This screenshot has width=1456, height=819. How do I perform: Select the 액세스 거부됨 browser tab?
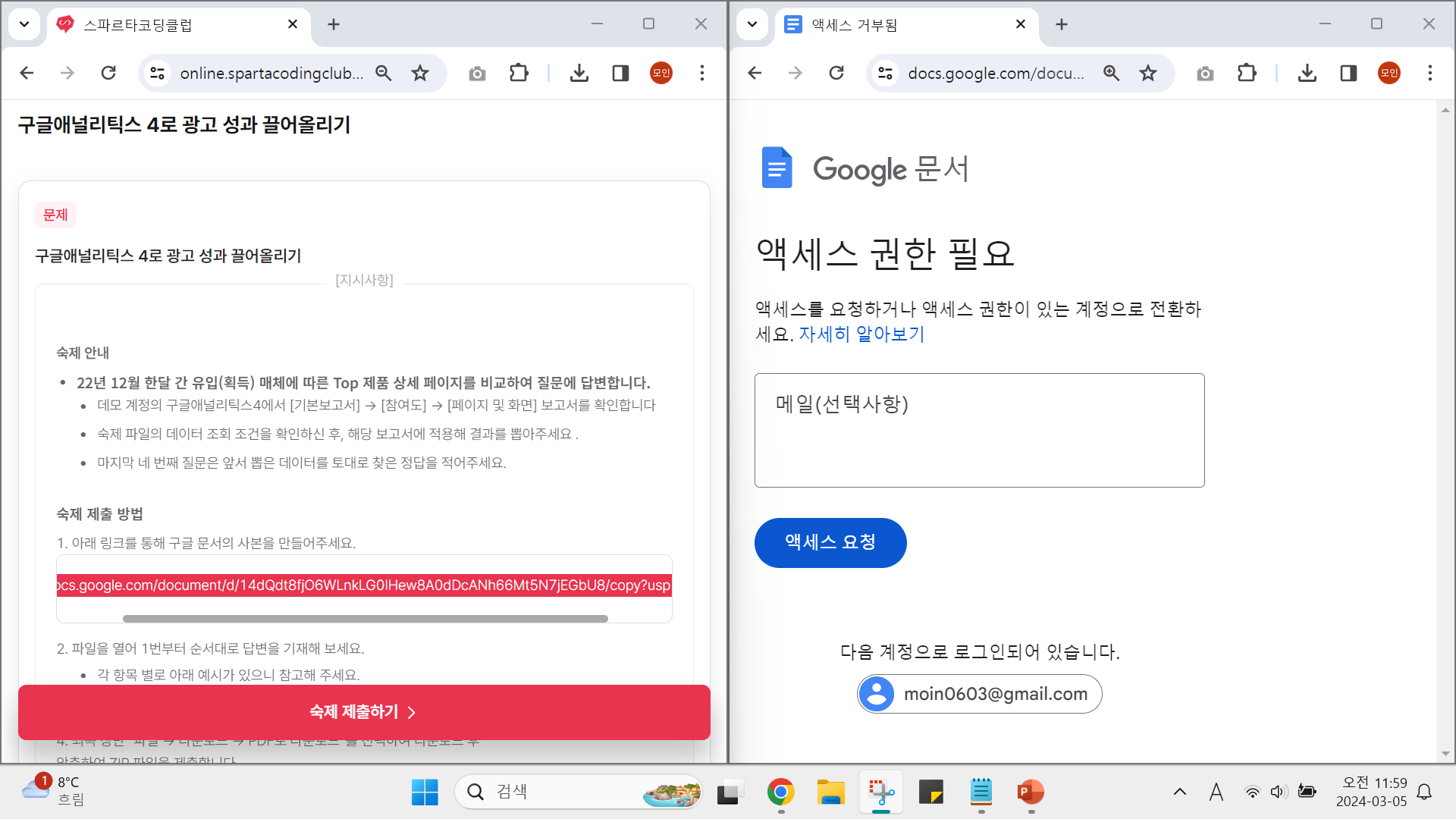906,25
